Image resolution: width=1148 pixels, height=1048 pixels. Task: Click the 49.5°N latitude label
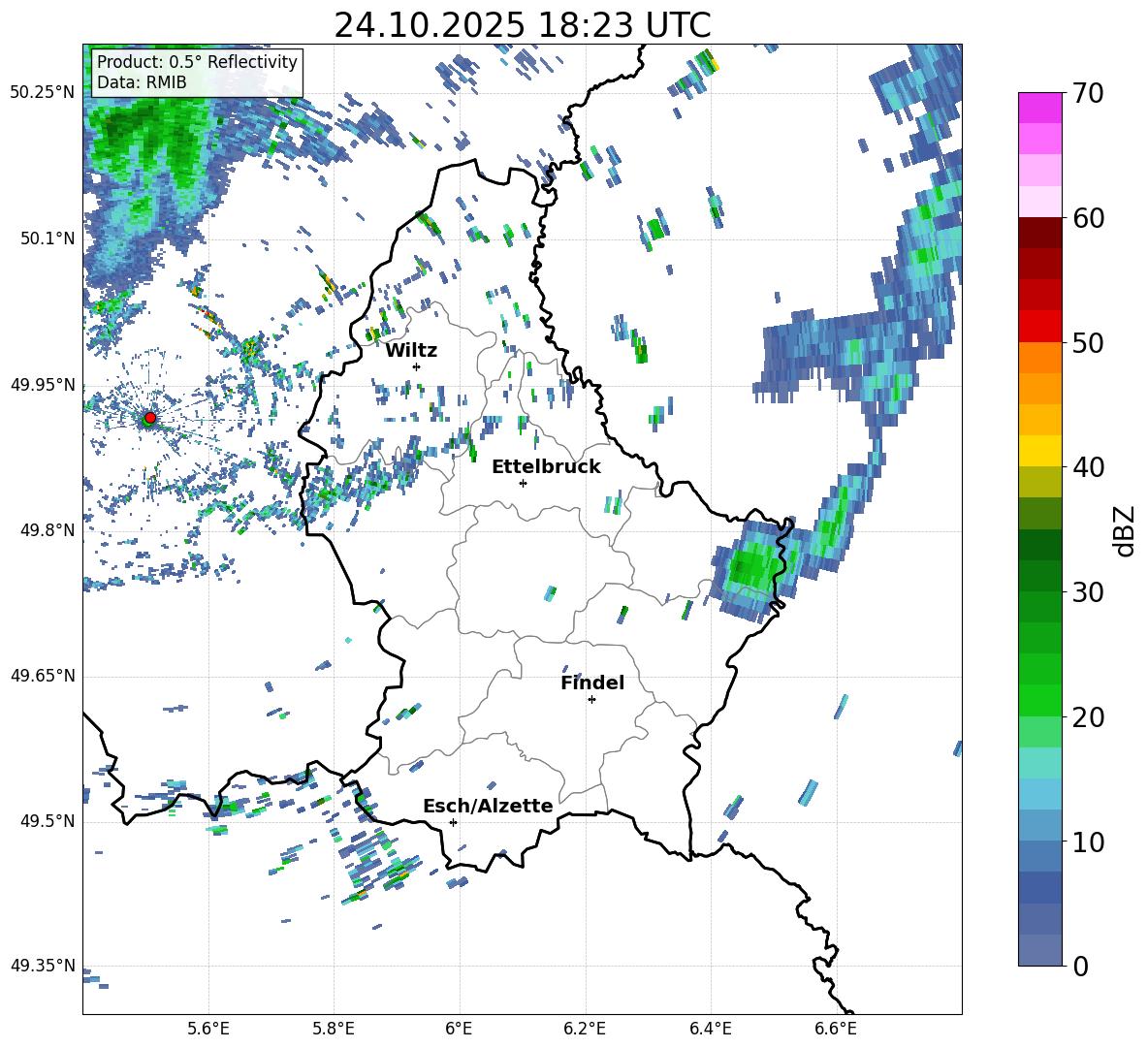48,821
